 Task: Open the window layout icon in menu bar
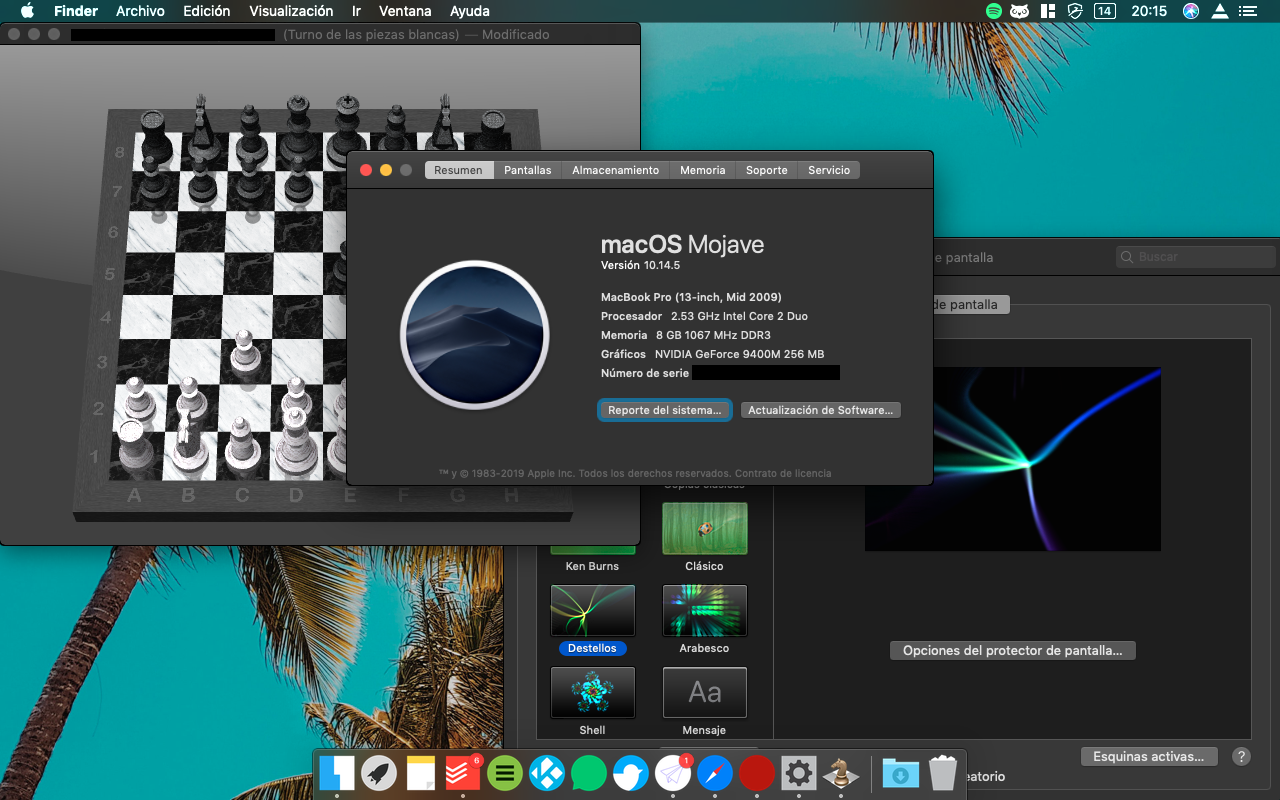pos(1048,11)
